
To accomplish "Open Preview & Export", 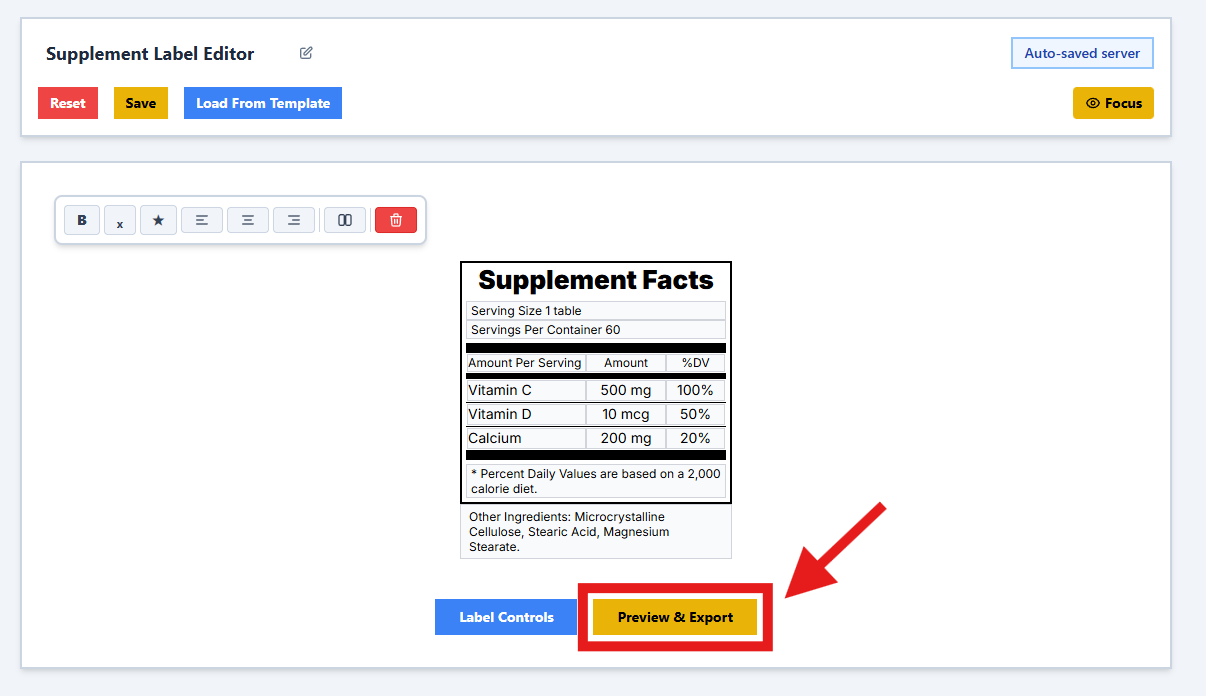I will 675,617.
